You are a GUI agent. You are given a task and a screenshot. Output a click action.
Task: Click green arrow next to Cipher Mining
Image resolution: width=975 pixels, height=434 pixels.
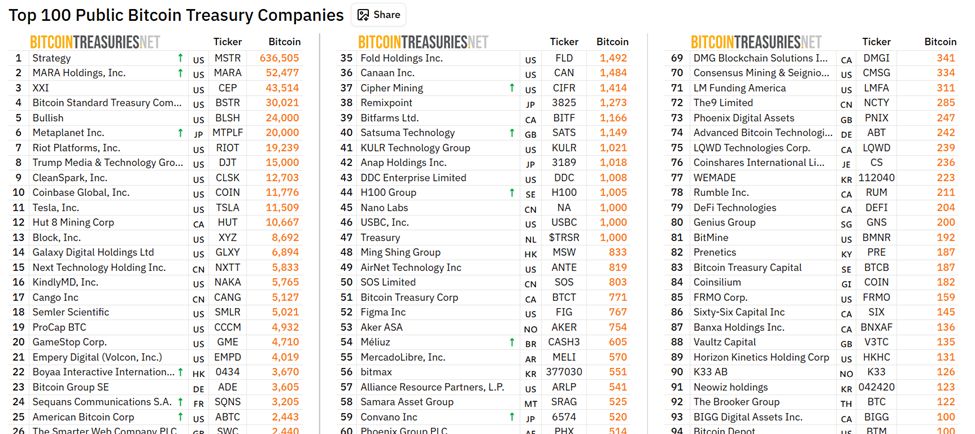tap(512, 88)
